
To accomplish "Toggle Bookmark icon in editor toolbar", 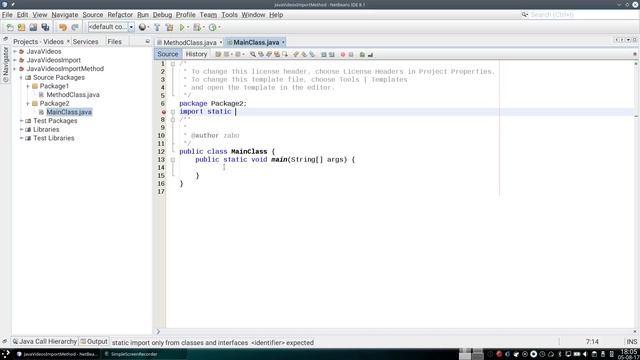I will (312, 54).
